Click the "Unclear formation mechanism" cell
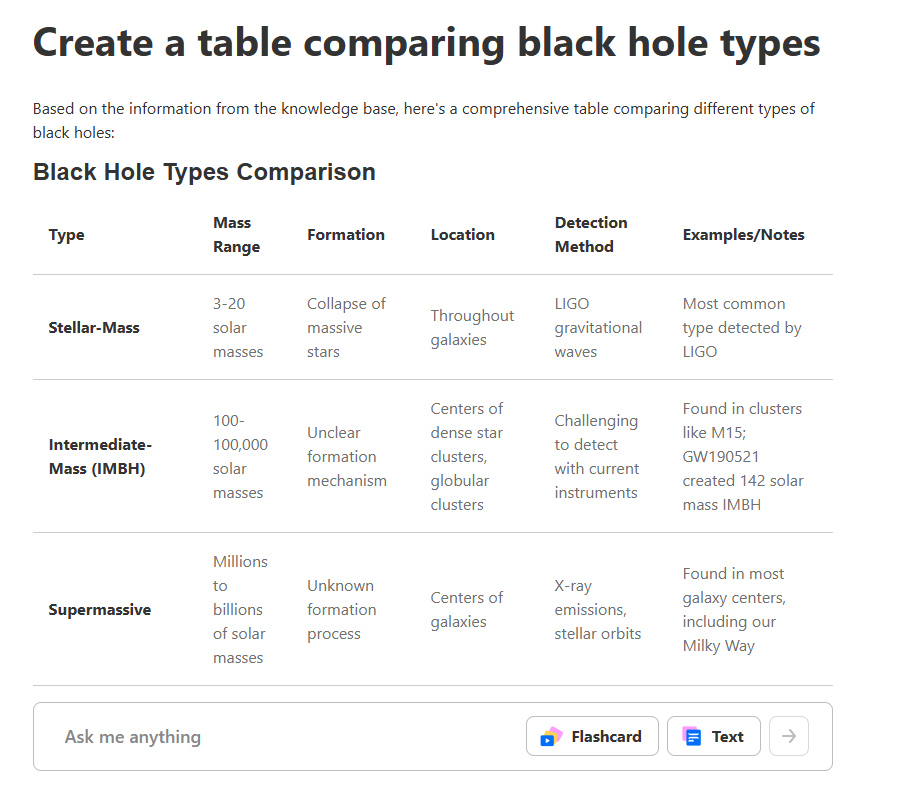This screenshot has height=789, width=900. pos(346,457)
